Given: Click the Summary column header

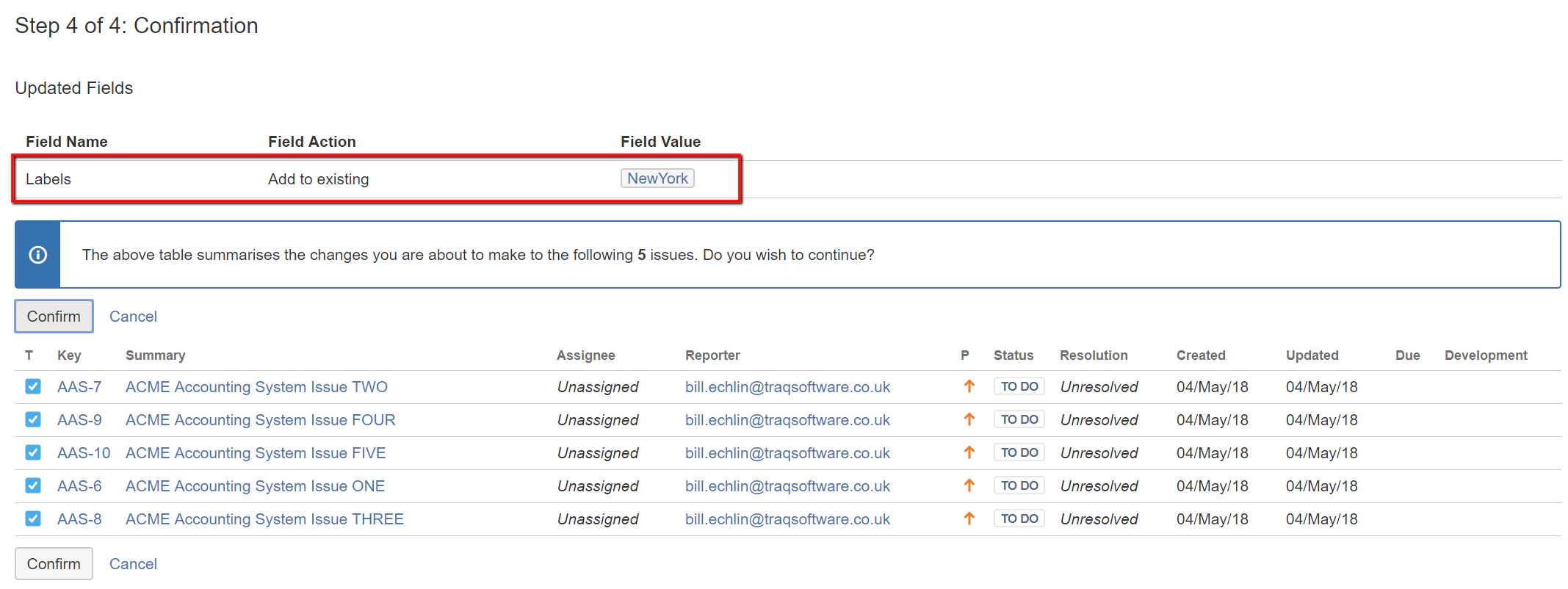Looking at the screenshot, I should pyautogui.click(x=155, y=355).
